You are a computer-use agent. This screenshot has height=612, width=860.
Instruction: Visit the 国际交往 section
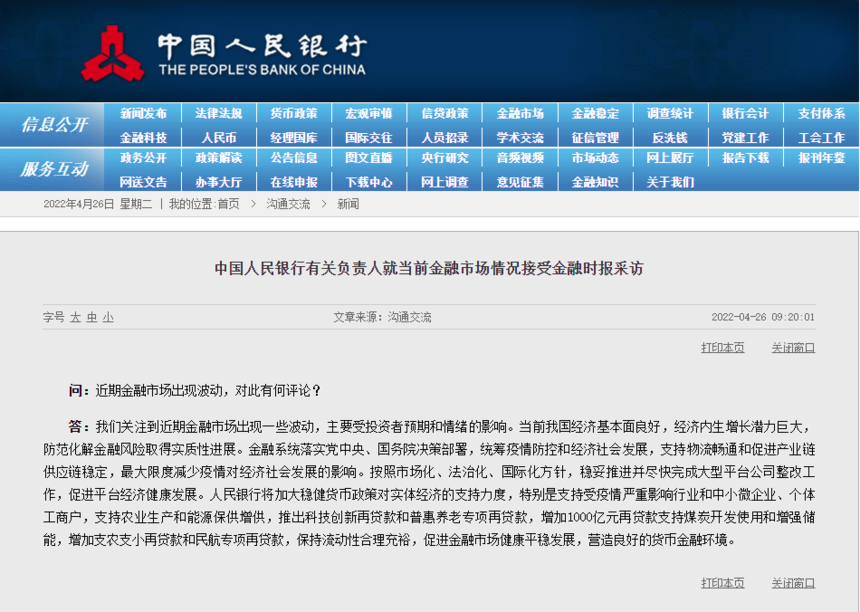pos(369,138)
